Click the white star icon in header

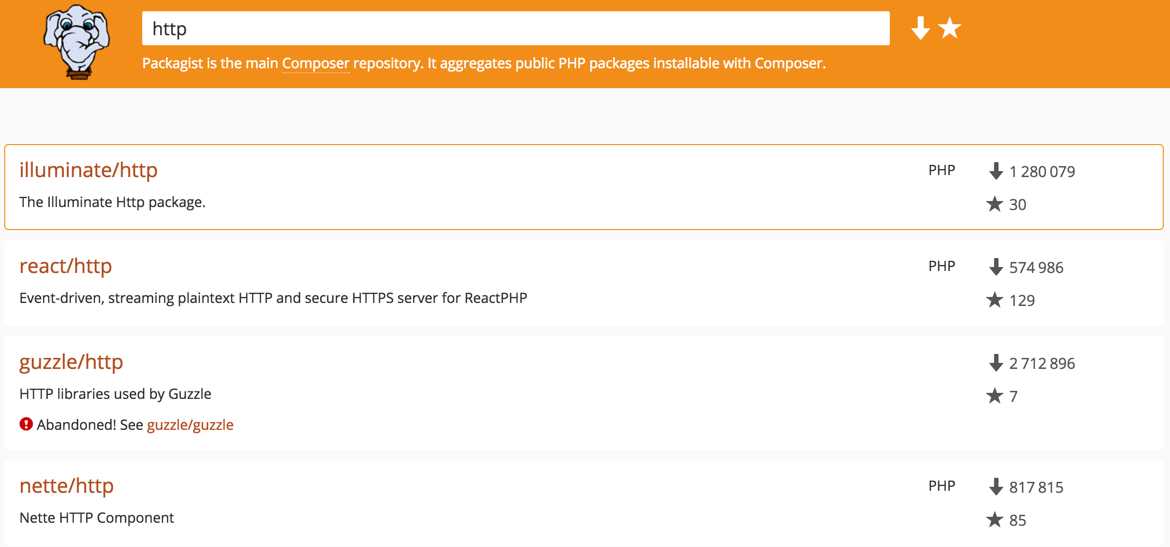coord(949,28)
